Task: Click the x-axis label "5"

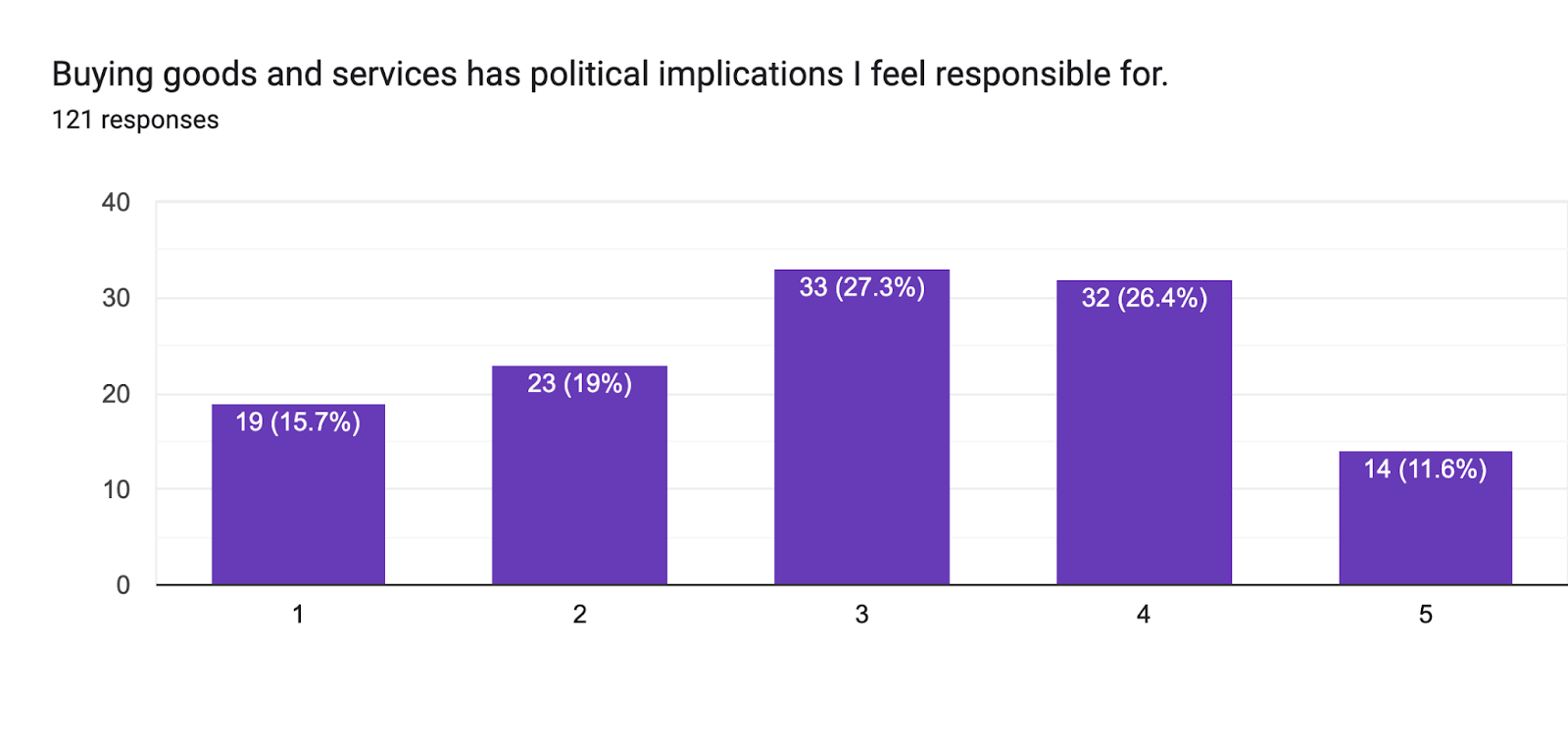Action: pos(1425,615)
